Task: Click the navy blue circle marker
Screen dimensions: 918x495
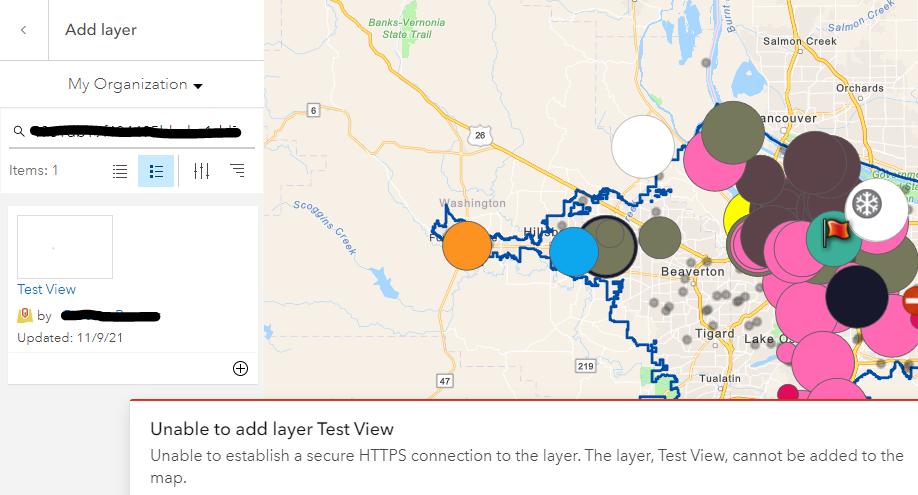Action: click(x=856, y=296)
